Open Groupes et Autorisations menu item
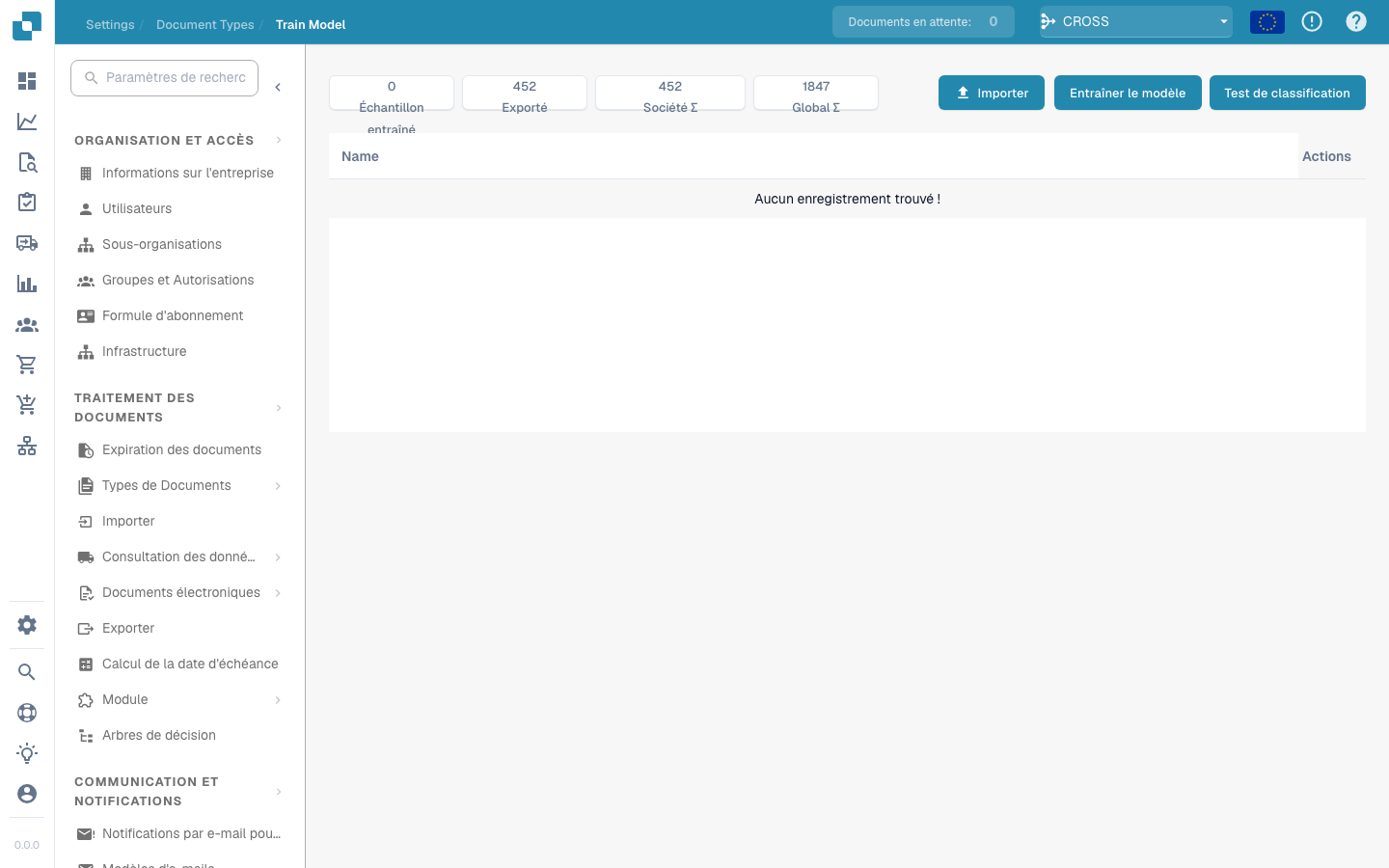Image resolution: width=1389 pixels, height=868 pixels. click(x=180, y=281)
